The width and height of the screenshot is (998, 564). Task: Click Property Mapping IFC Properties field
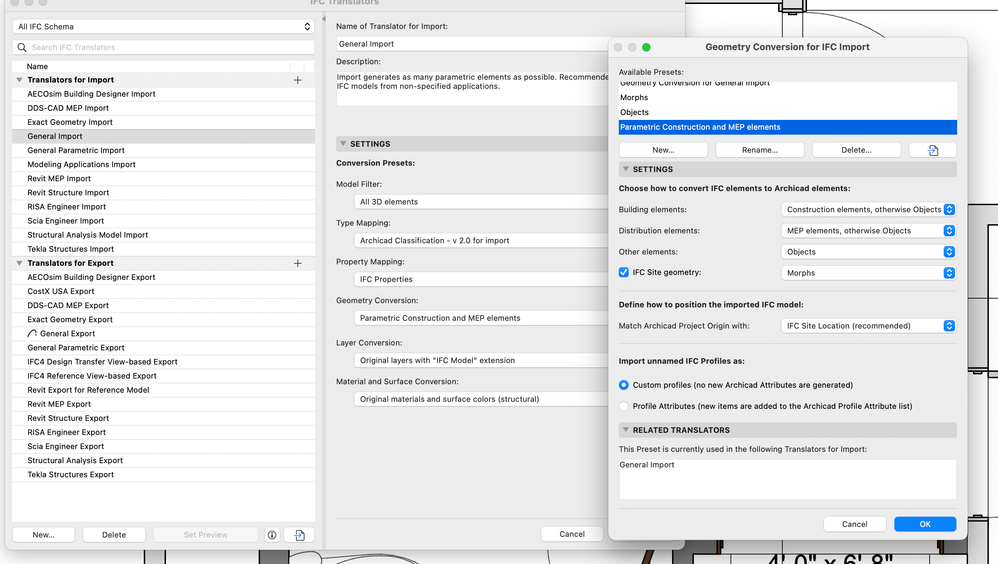[x=481, y=279]
